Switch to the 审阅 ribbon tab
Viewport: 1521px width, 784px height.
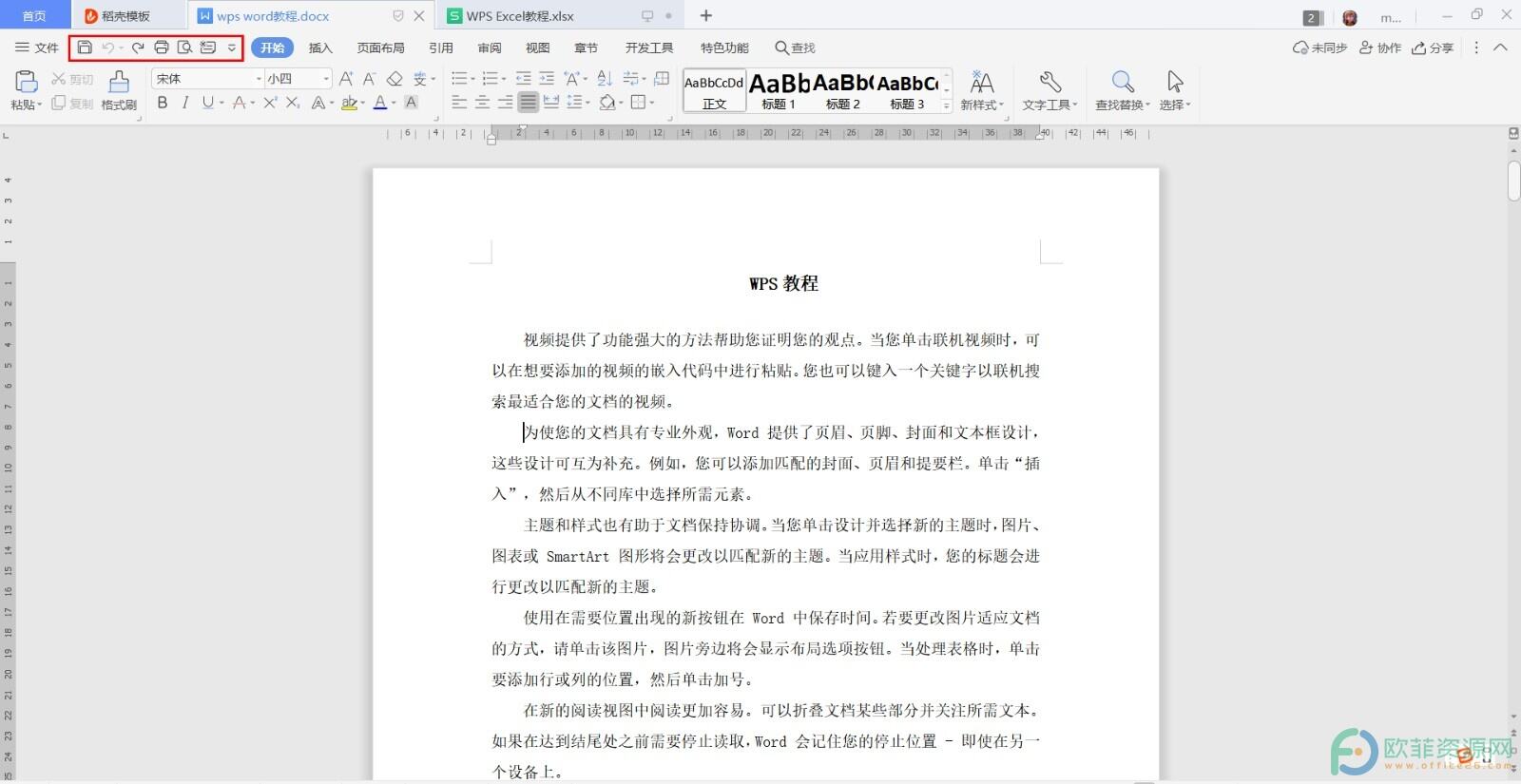tap(490, 48)
